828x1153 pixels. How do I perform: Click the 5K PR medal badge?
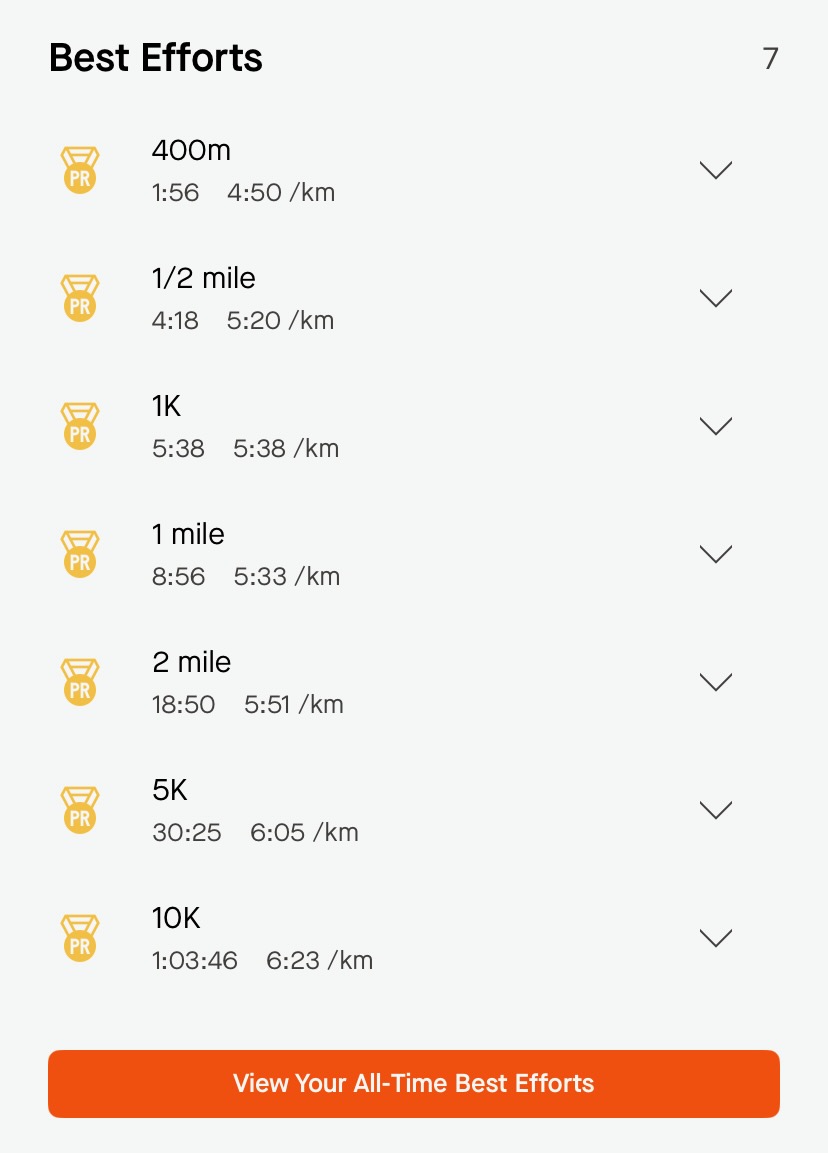(79, 810)
